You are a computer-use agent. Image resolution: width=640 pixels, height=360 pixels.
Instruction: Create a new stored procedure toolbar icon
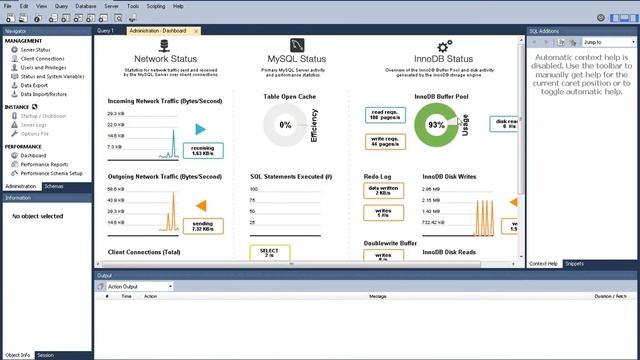(91, 18)
